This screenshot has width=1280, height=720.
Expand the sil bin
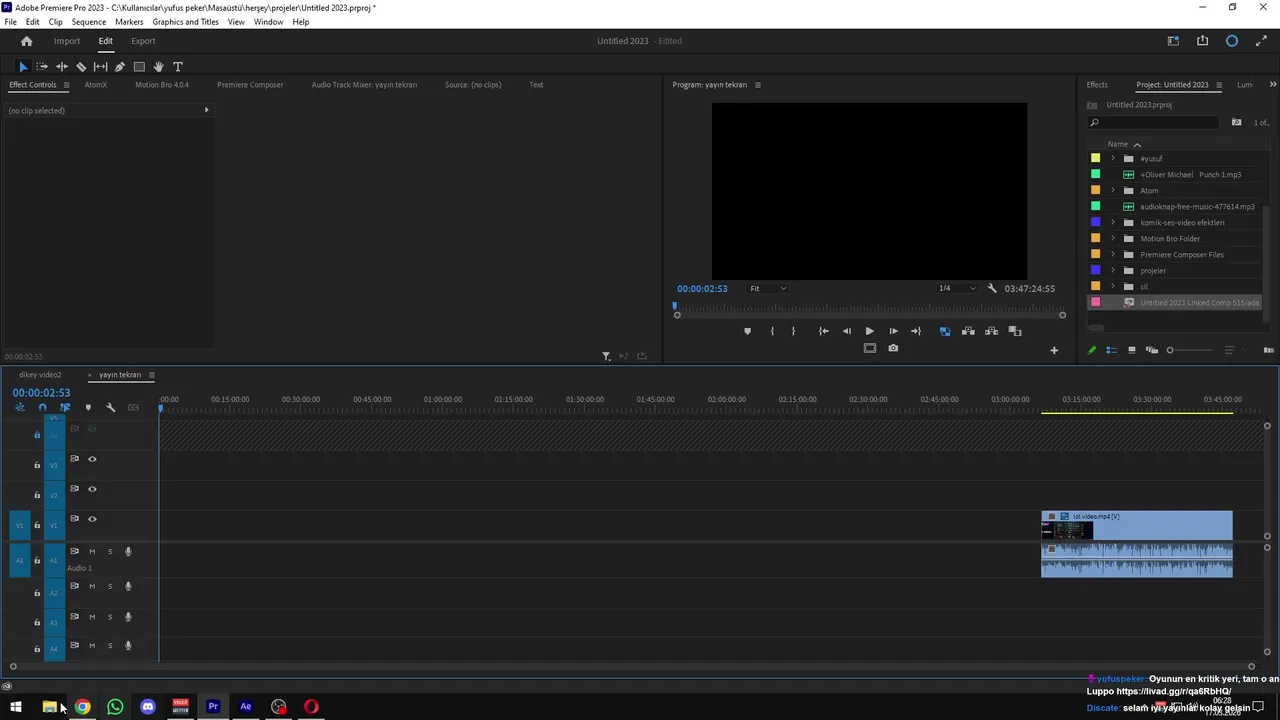(1113, 287)
